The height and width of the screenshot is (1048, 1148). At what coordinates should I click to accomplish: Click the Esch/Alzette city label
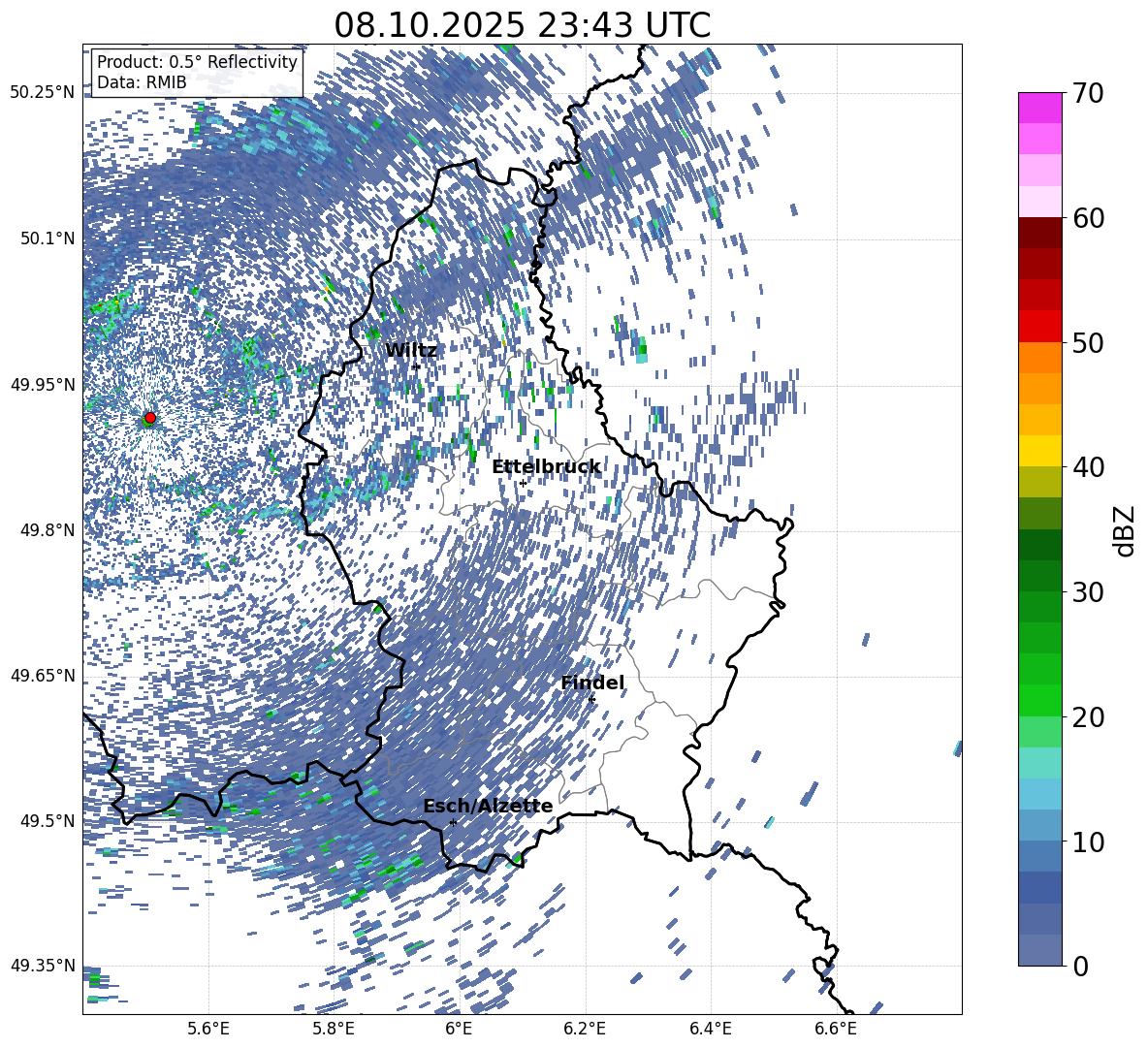[488, 806]
